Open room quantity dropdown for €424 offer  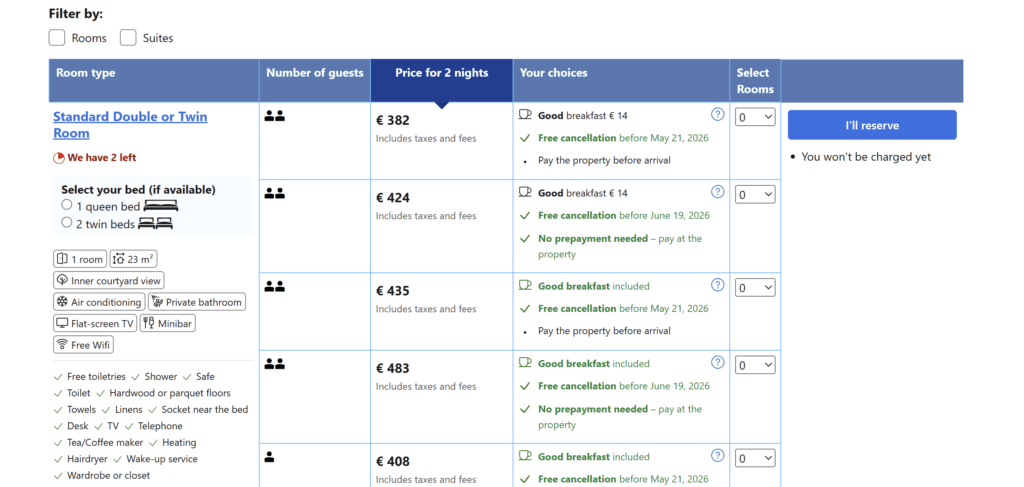(755, 195)
